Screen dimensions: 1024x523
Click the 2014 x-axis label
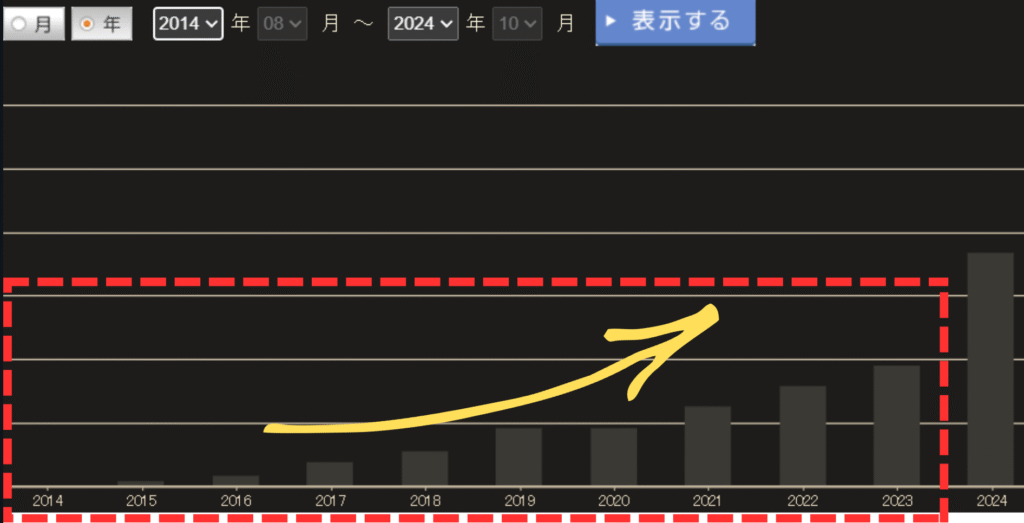(x=47, y=500)
